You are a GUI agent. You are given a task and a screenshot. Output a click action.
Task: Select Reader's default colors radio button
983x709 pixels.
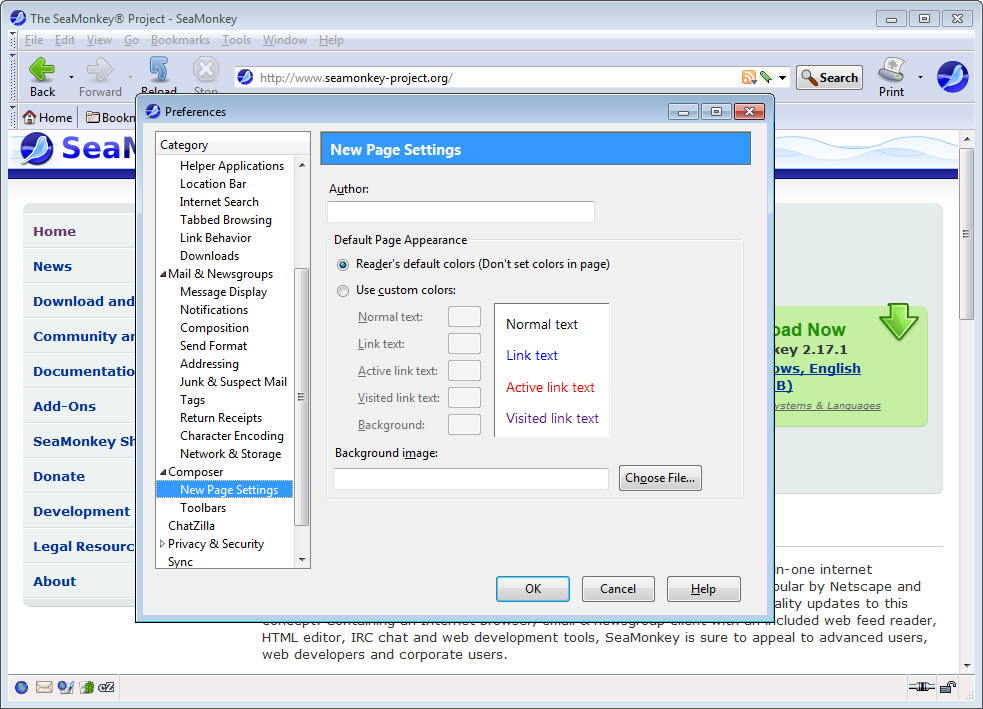pyautogui.click(x=343, y=265)
